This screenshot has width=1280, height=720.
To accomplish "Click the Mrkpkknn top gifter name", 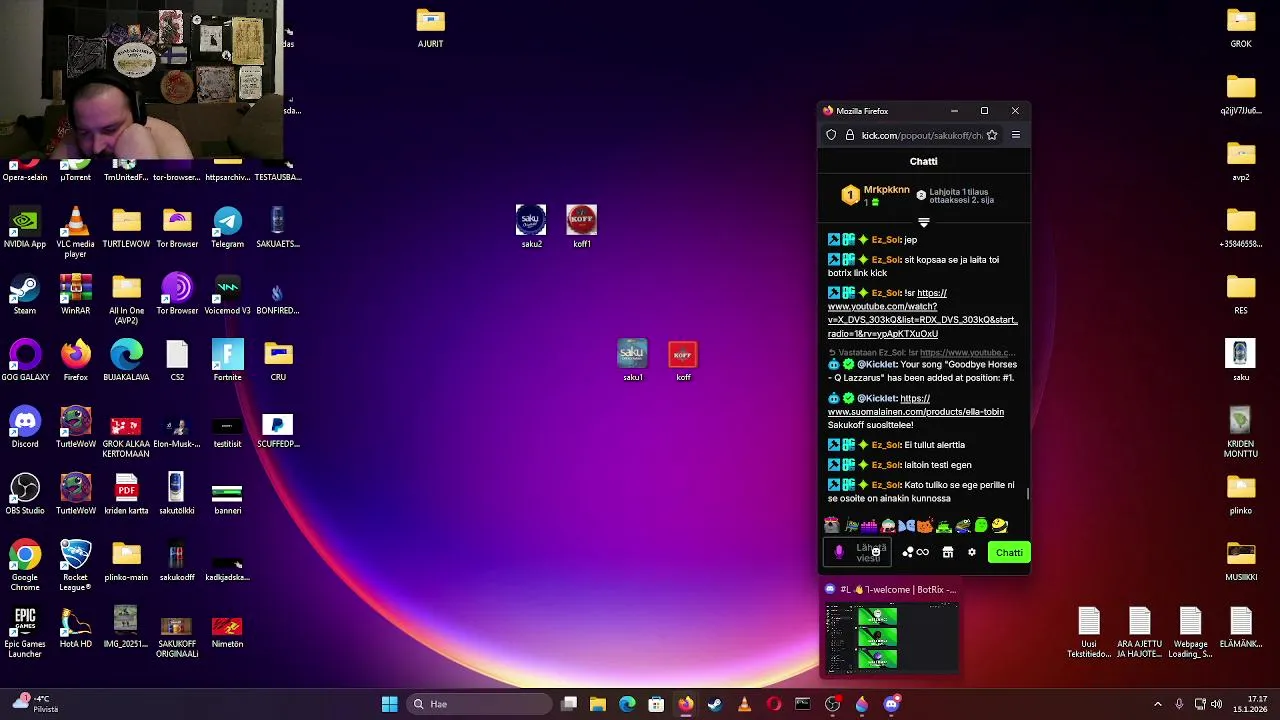I will click(886, 190).
